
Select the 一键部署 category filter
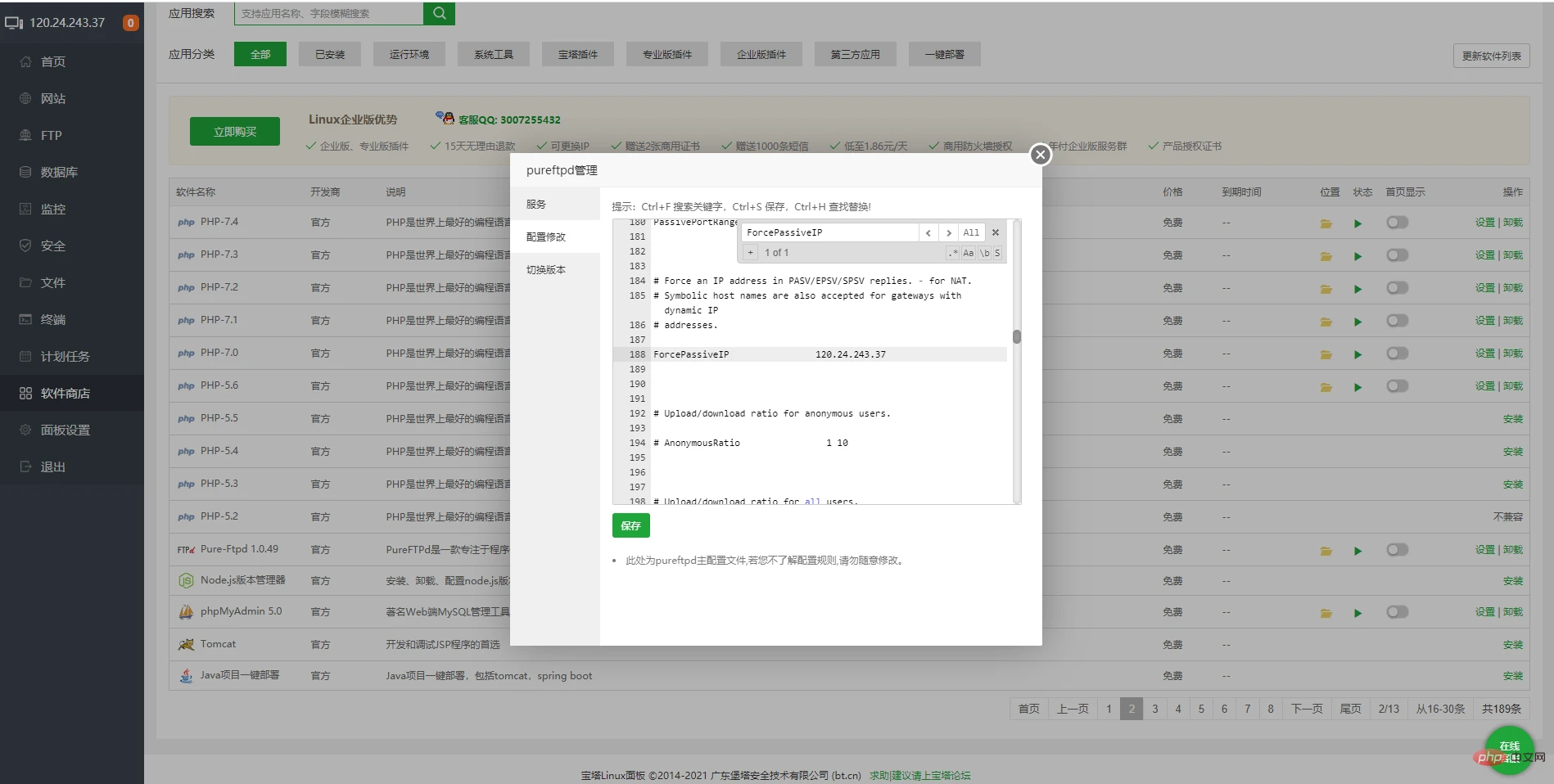click(x=945, y=54)
